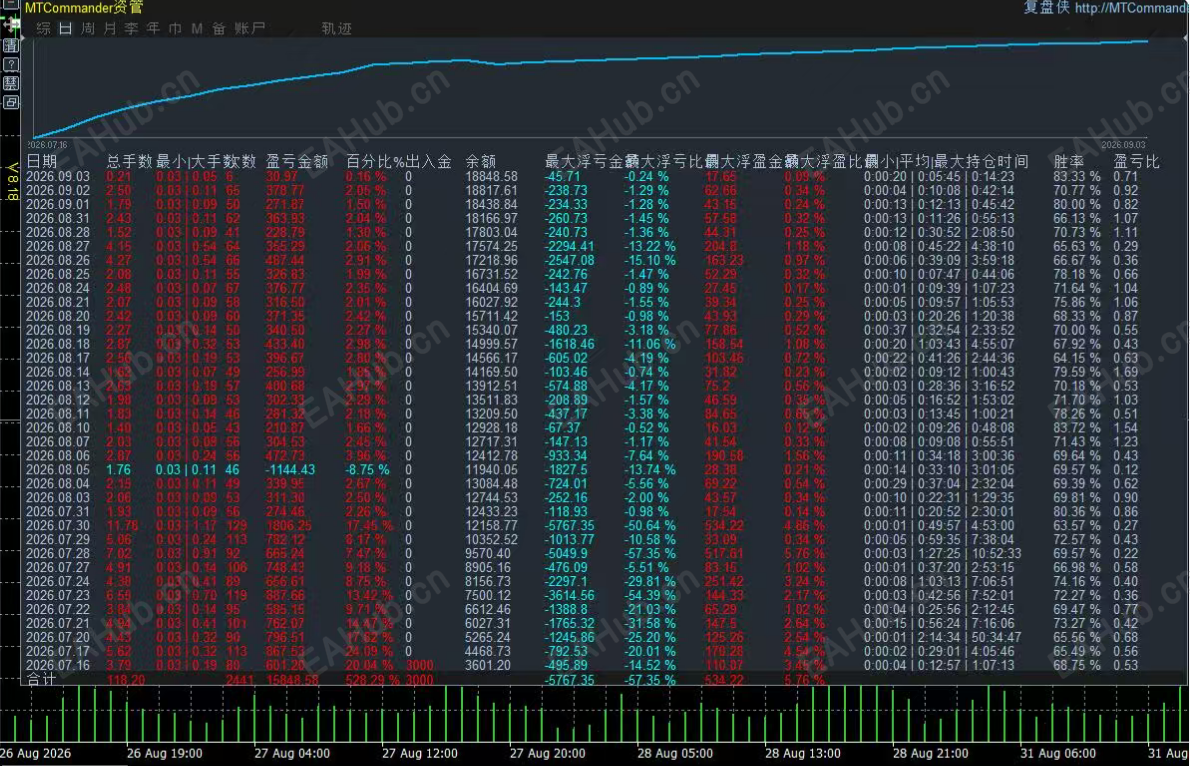Switch to the 年 yearly tab
This screenshot has width=1190, height=766.
point(153,29)
